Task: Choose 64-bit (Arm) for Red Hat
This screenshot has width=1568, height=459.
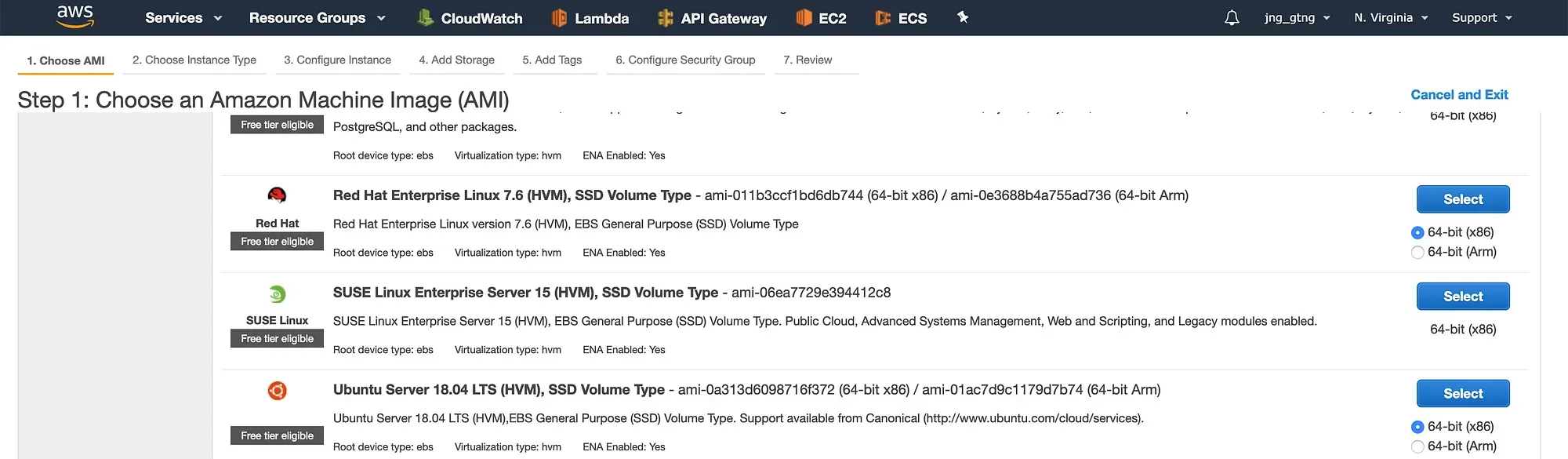Action: [x=1417, y=252]
